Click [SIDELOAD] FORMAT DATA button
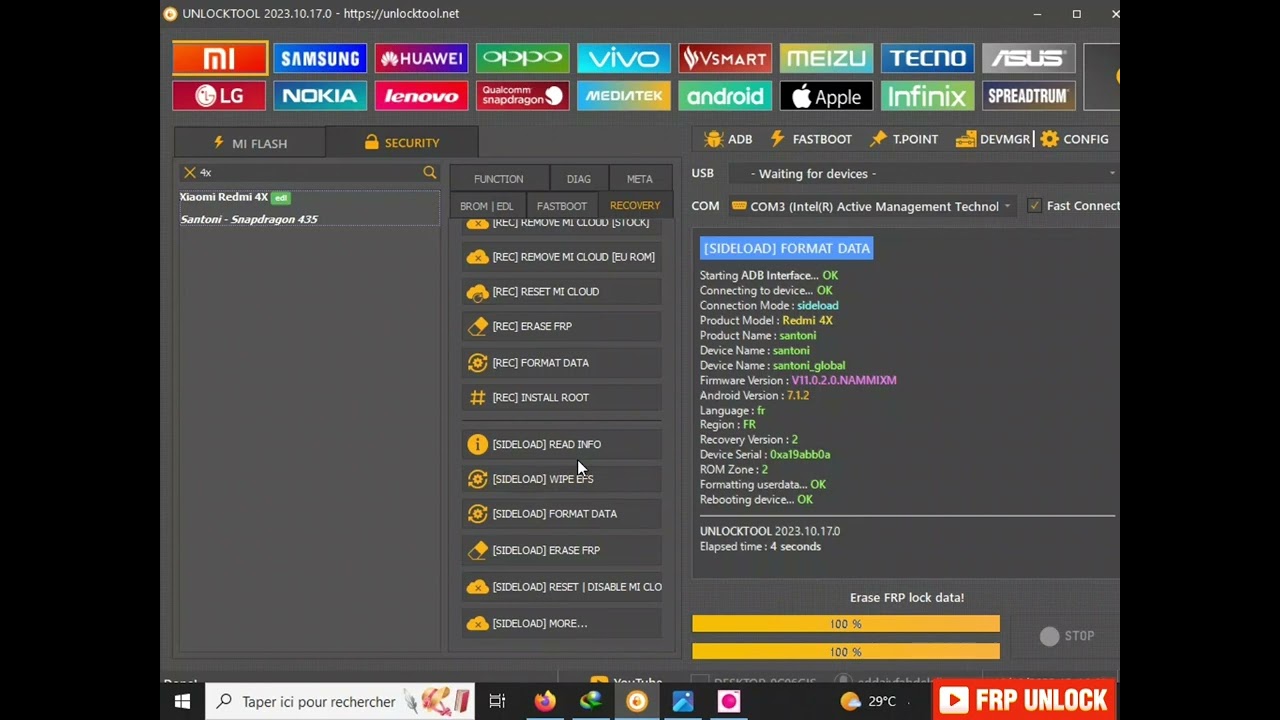The width and height of the screenshot is (1280, 720). (x=562, y=514)
